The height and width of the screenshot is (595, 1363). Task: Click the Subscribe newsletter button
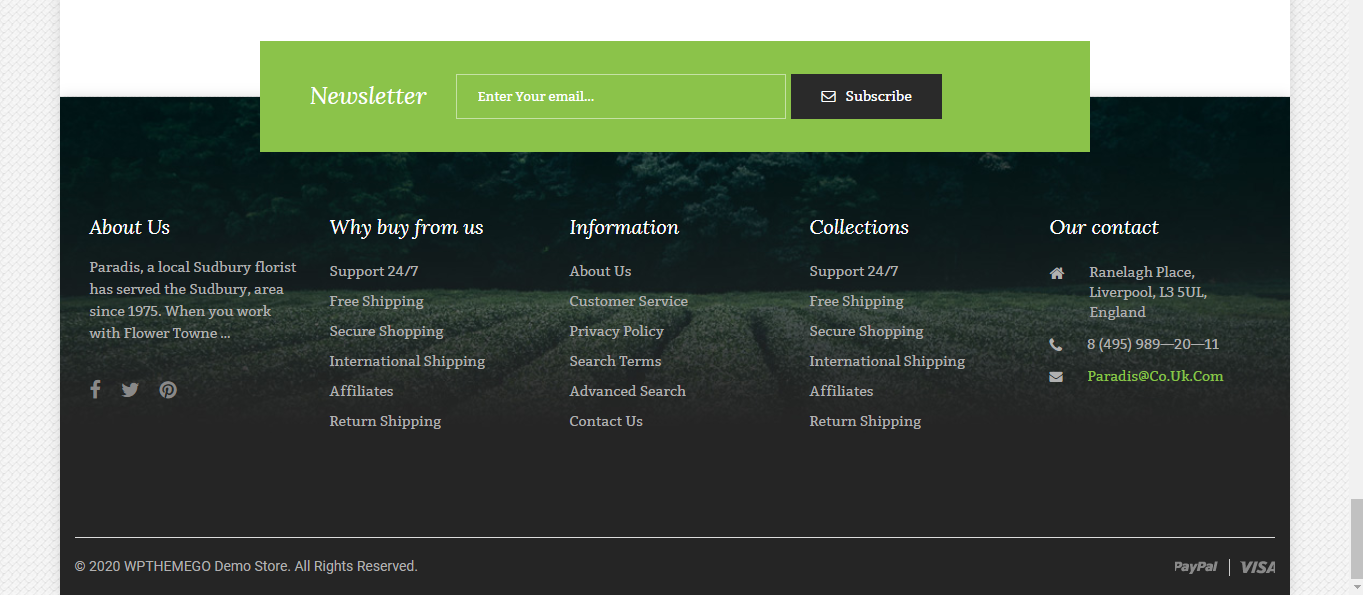866,96
